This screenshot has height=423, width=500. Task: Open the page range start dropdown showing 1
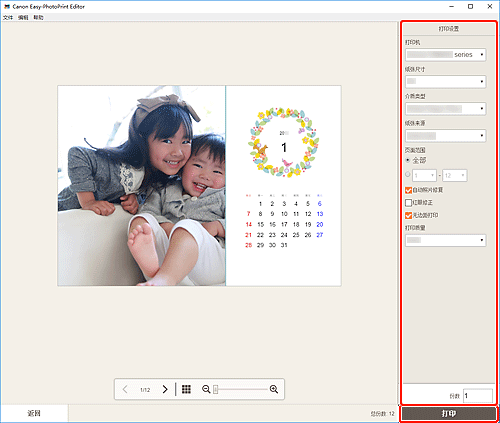pos(424,175)
